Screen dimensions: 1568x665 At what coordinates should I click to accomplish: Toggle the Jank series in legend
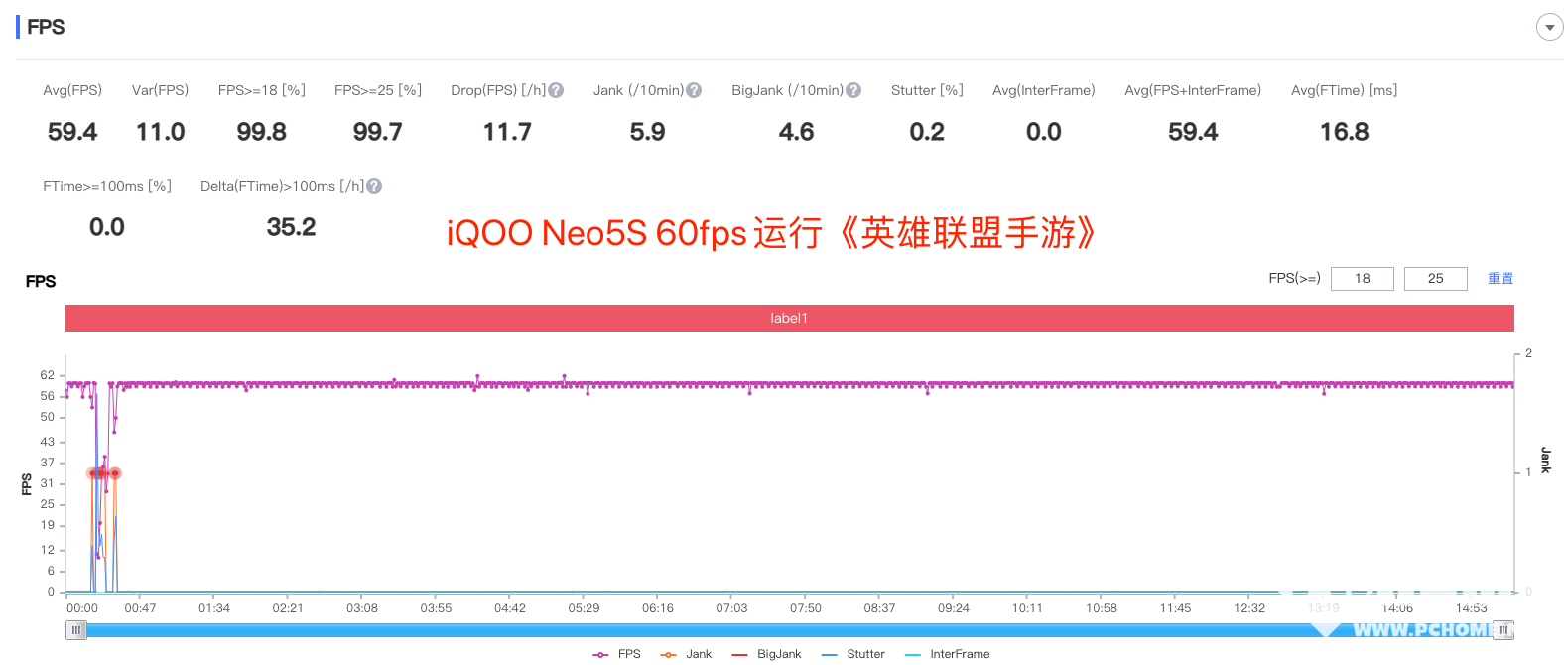(x=687, y=654)
